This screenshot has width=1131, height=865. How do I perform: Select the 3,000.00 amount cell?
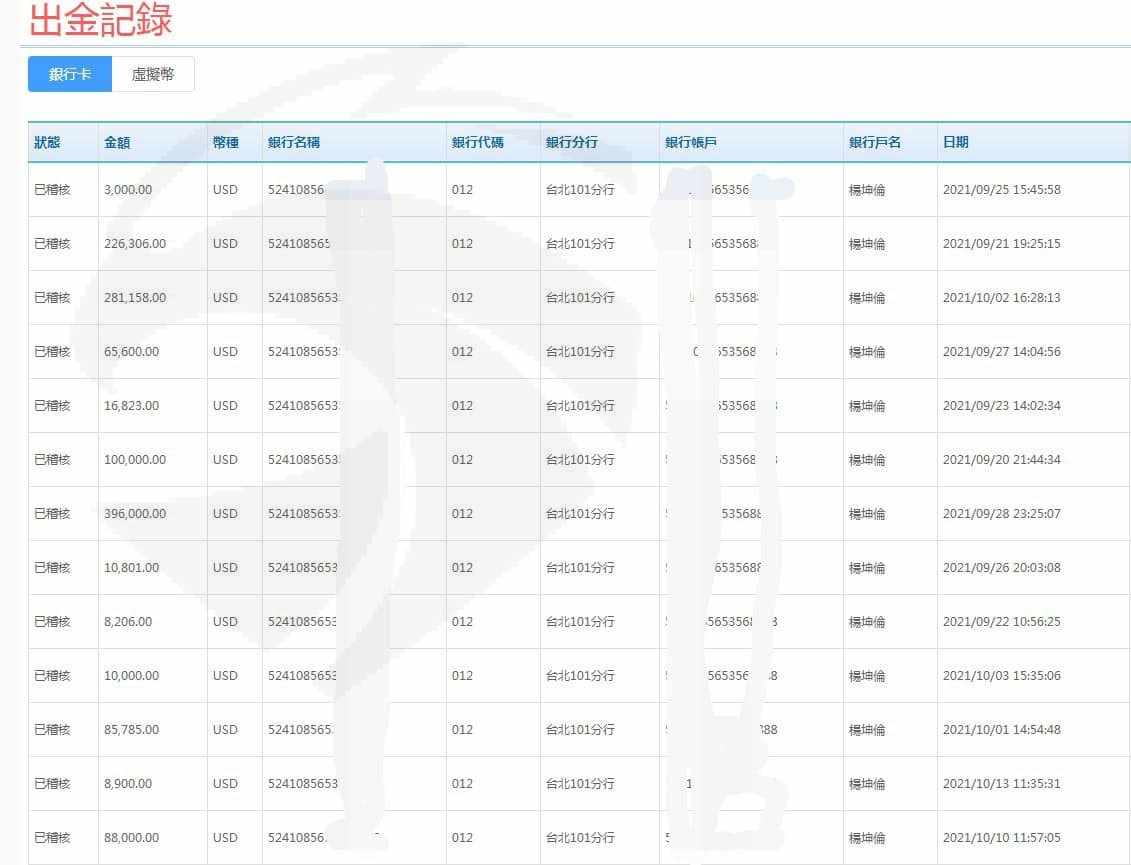tap(128, 190)
